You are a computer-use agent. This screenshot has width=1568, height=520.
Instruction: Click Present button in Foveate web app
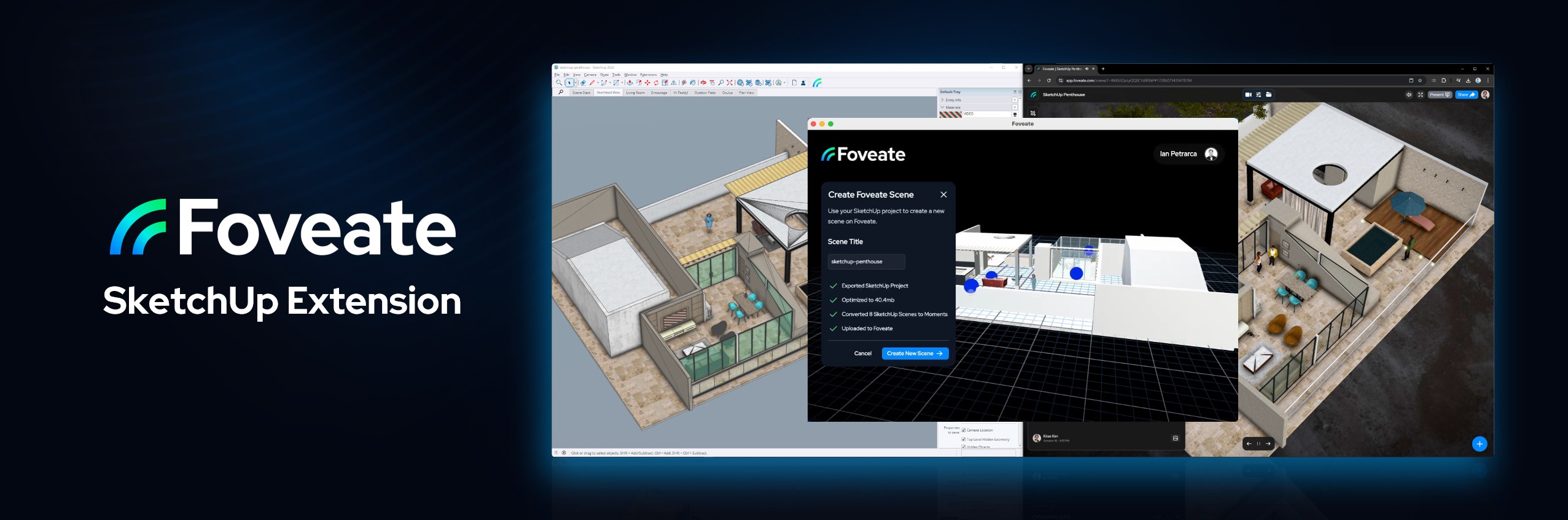[1440, 95]
